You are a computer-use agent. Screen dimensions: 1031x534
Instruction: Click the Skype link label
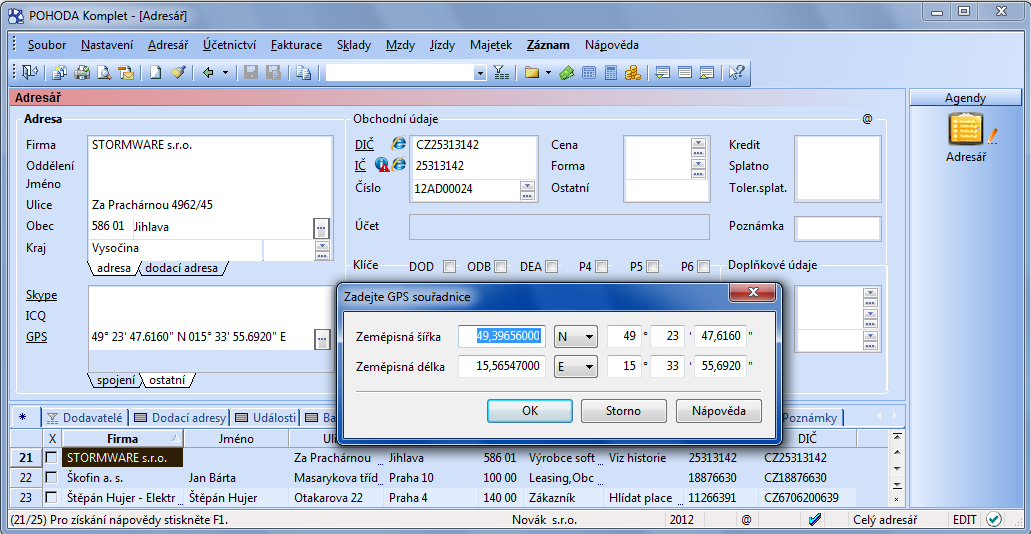tap(41, 295)
